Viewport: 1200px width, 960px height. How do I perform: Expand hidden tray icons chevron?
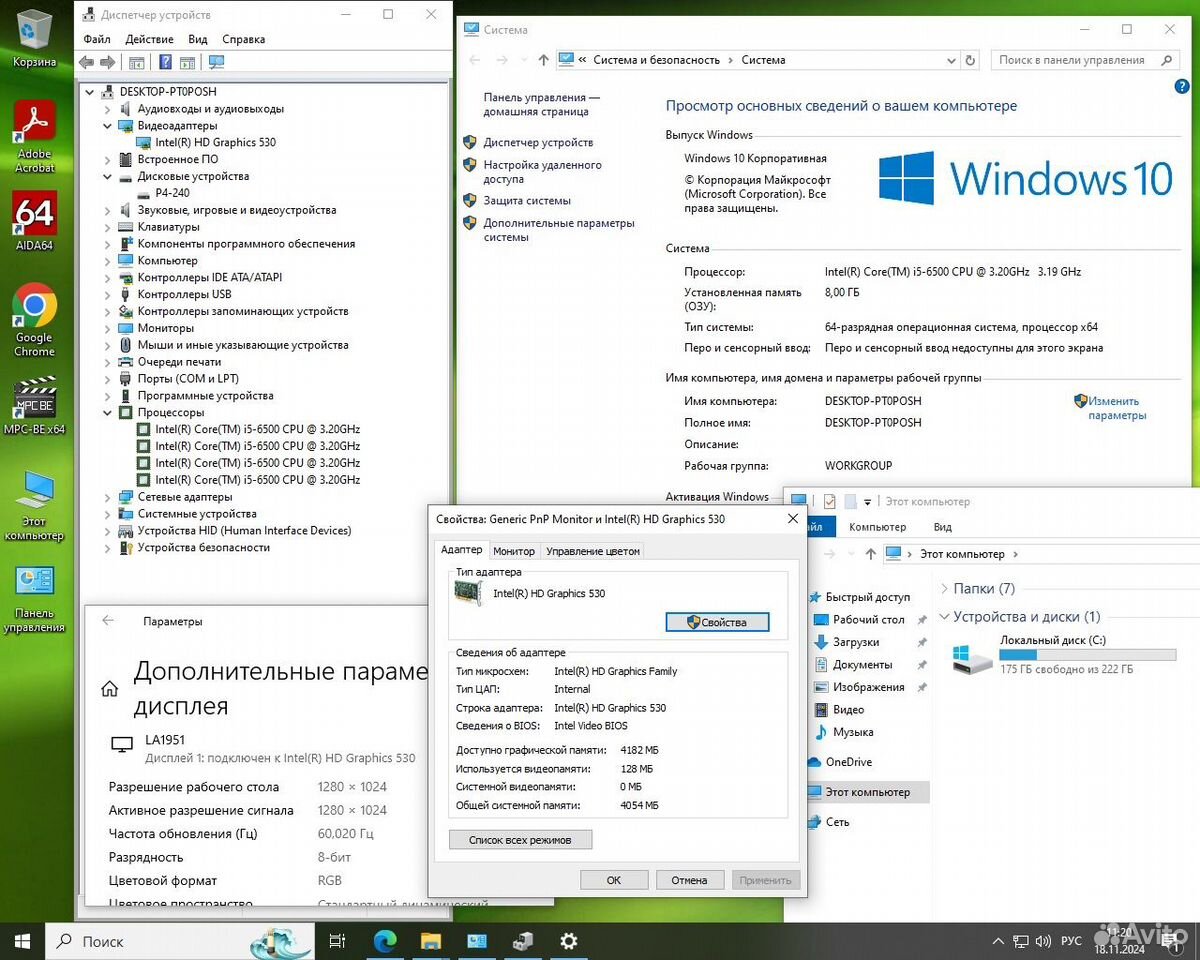click(x=997, y=941)
